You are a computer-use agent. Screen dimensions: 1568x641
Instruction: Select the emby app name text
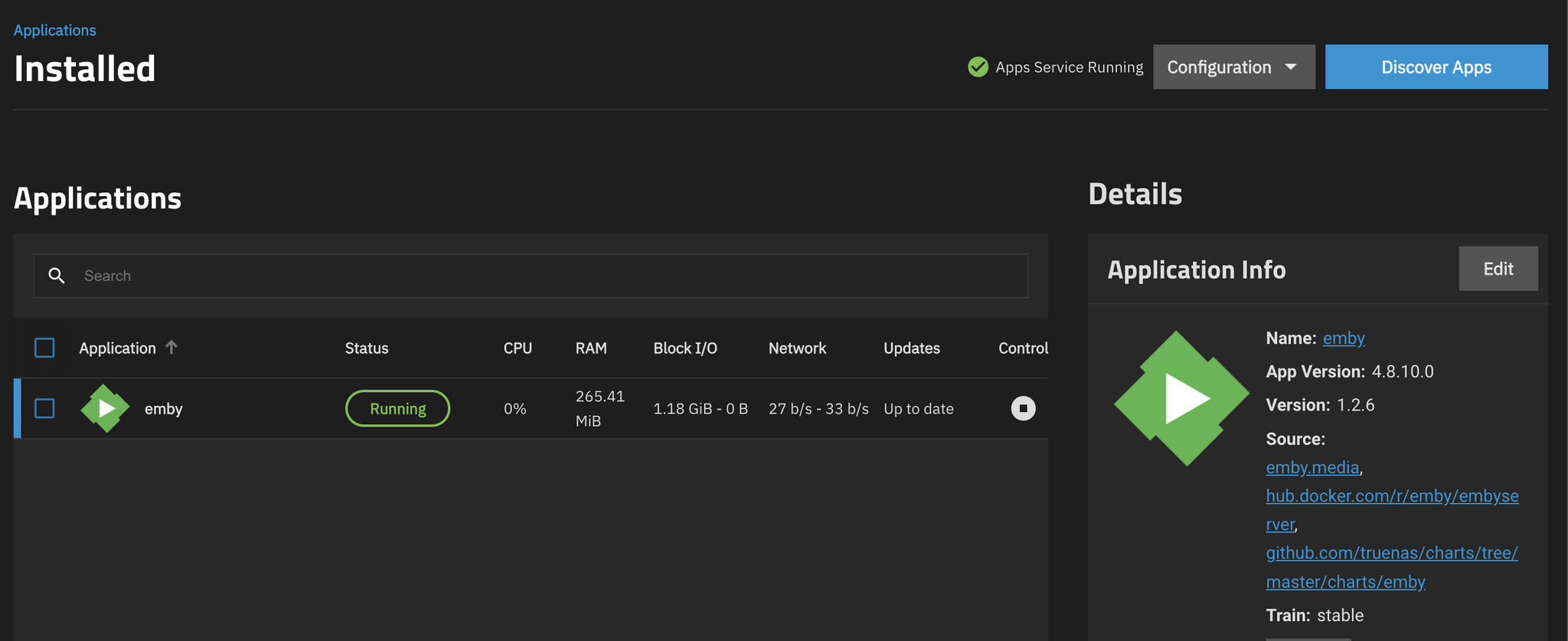pyautogui.click(x=163, y=409)
